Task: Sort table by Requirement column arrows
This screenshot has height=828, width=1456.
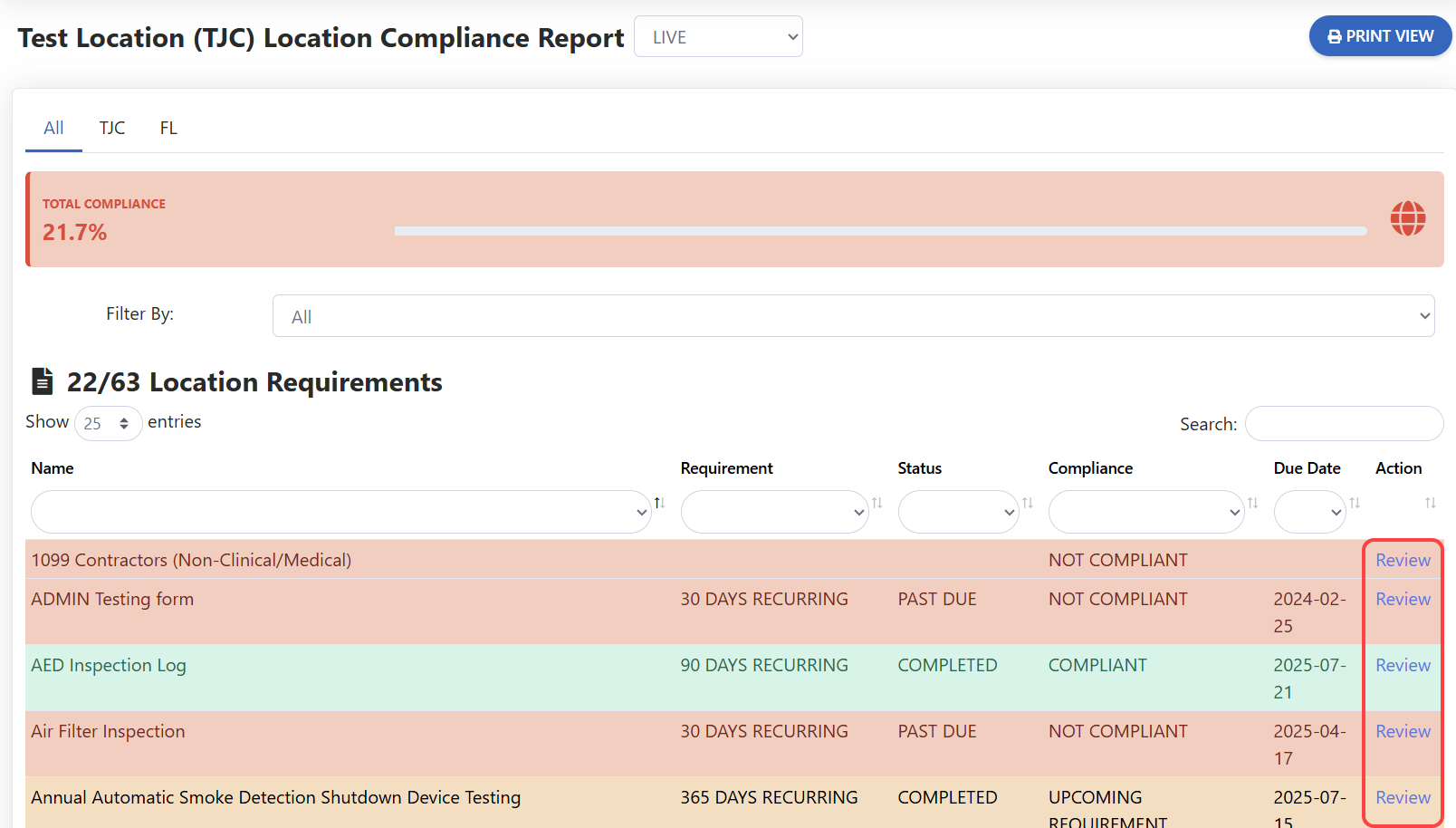Action: tap(876, 503)
